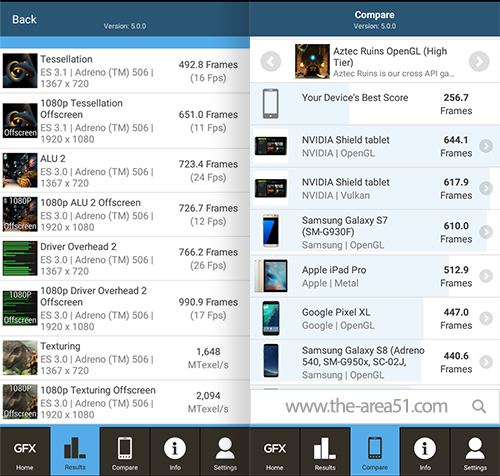
Task: Open Info tab in left panel
Action: tap(175, 451)
